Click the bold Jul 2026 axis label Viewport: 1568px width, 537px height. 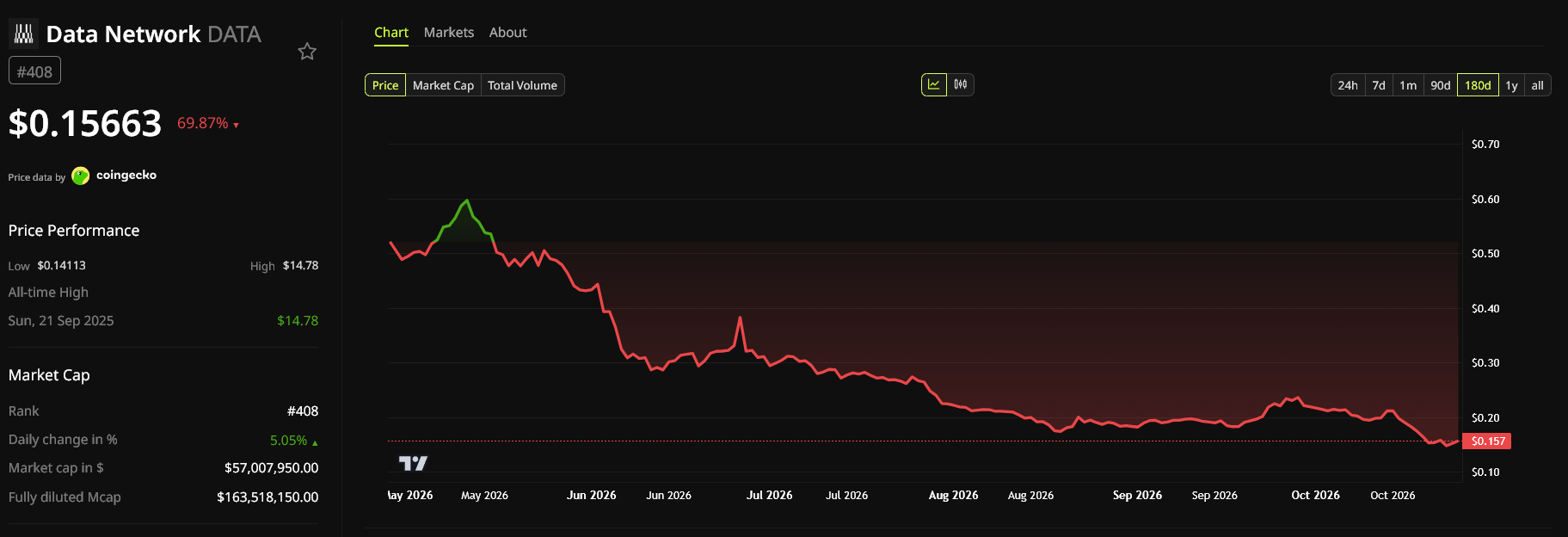(x=769, y=496)
